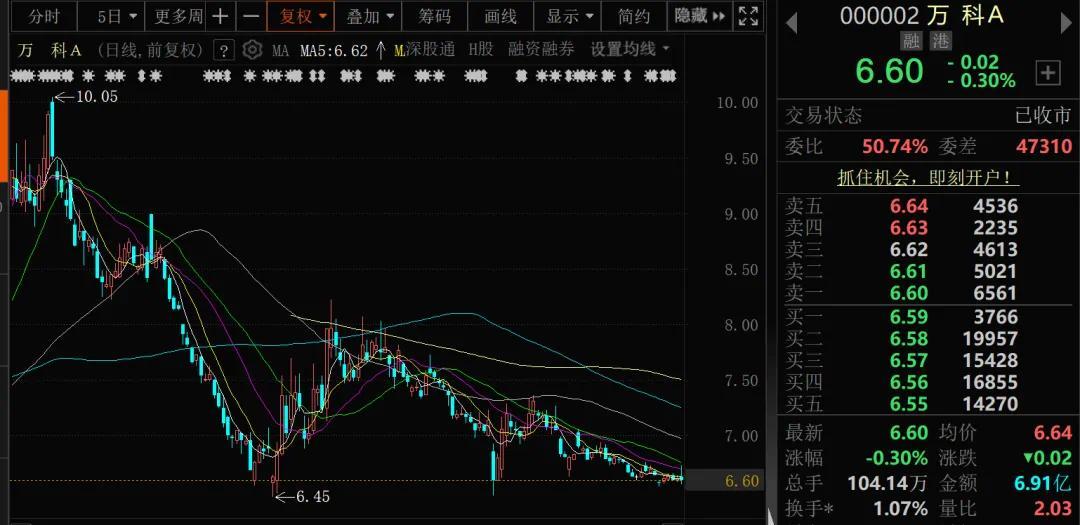
Task: Go to next stock with right arrow
Action: point(1068,23)
